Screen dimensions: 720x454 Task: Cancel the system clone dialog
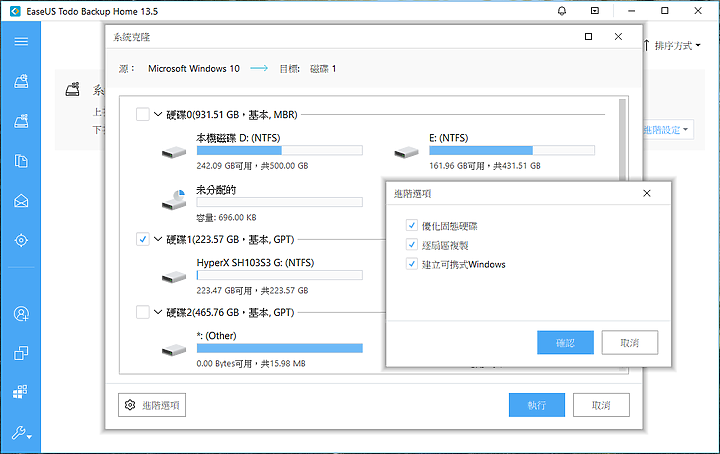(x=601, y=405)
